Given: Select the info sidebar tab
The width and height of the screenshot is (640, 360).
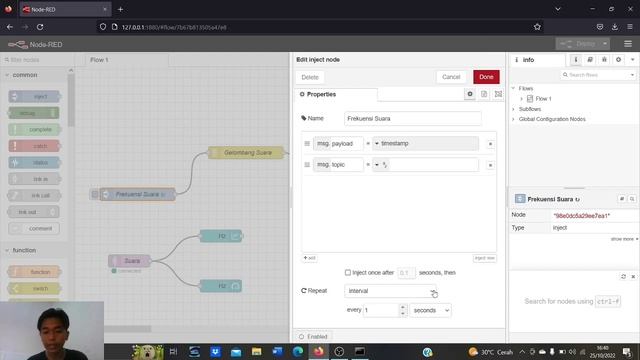Looking at the screenshot, I should [536, 60].
